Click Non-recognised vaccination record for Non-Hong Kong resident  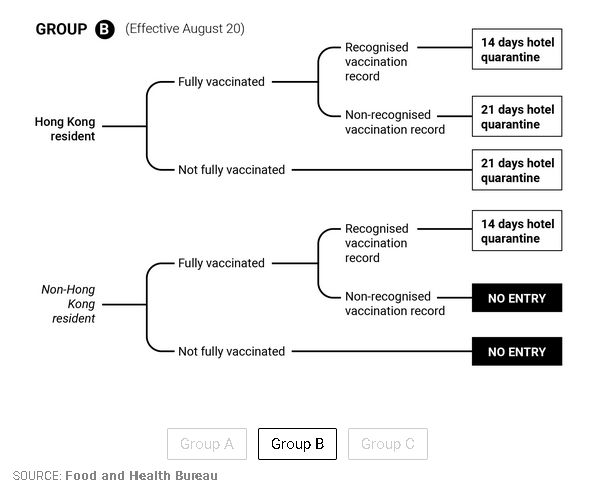pos(395,304)
